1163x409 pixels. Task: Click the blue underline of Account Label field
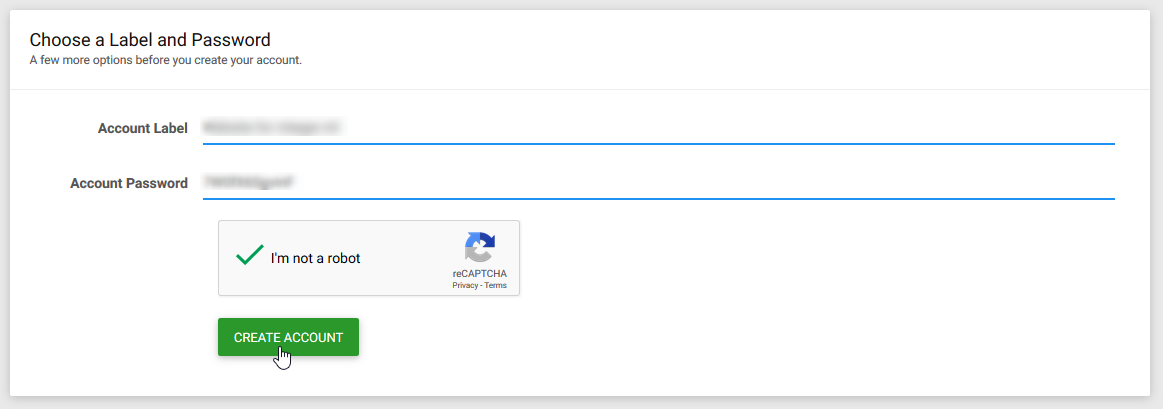(659, 143)
